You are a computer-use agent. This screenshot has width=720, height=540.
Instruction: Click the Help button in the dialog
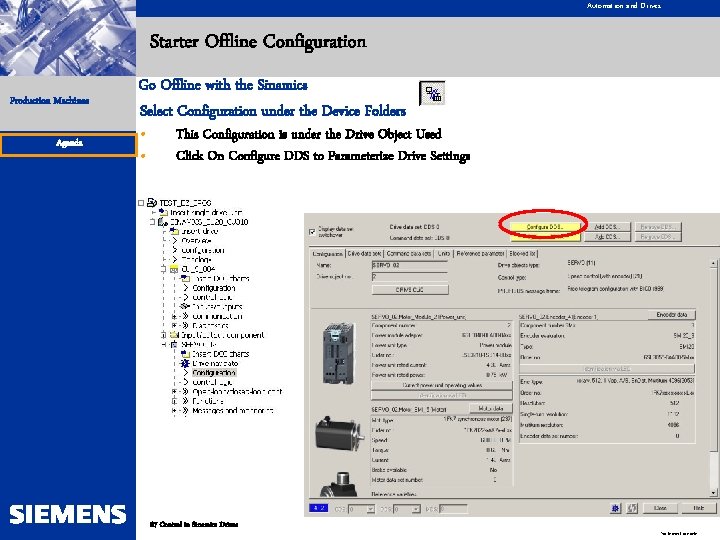pyautogui.click(x=698, y=508)
